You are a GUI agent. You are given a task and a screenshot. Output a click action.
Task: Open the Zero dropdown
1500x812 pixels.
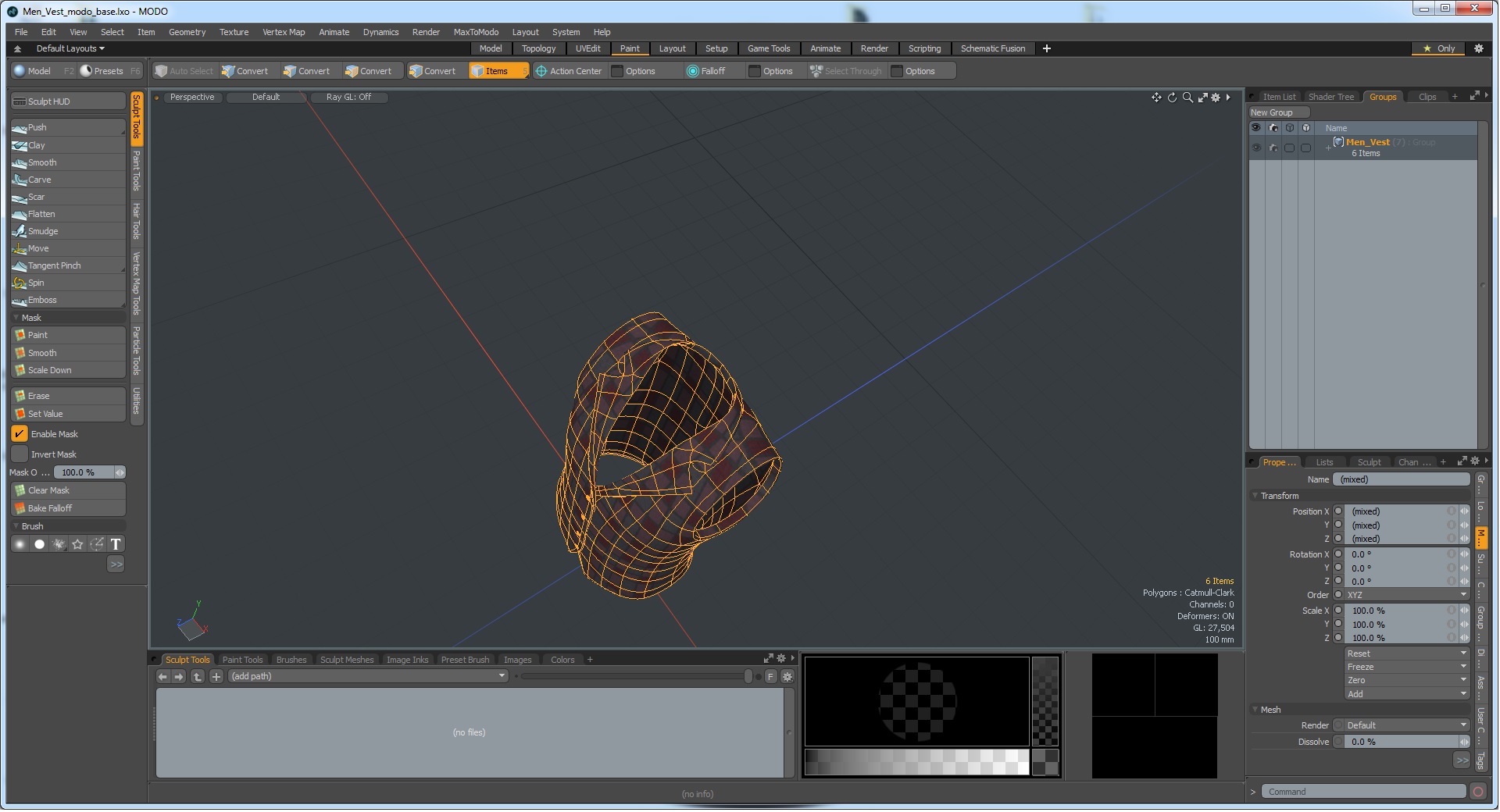[x=1407, y=680]
